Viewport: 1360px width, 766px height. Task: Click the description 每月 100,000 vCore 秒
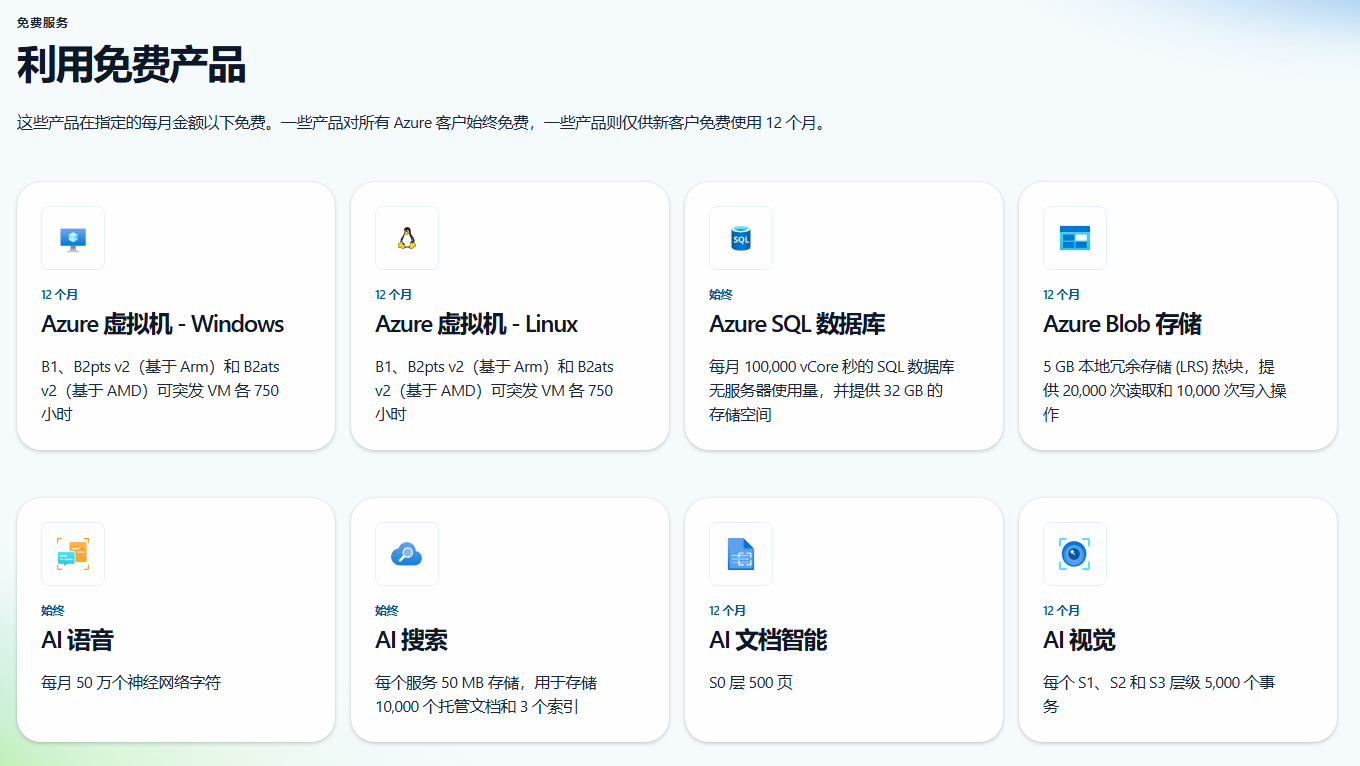pyautogui.click(x=832, y=390)
